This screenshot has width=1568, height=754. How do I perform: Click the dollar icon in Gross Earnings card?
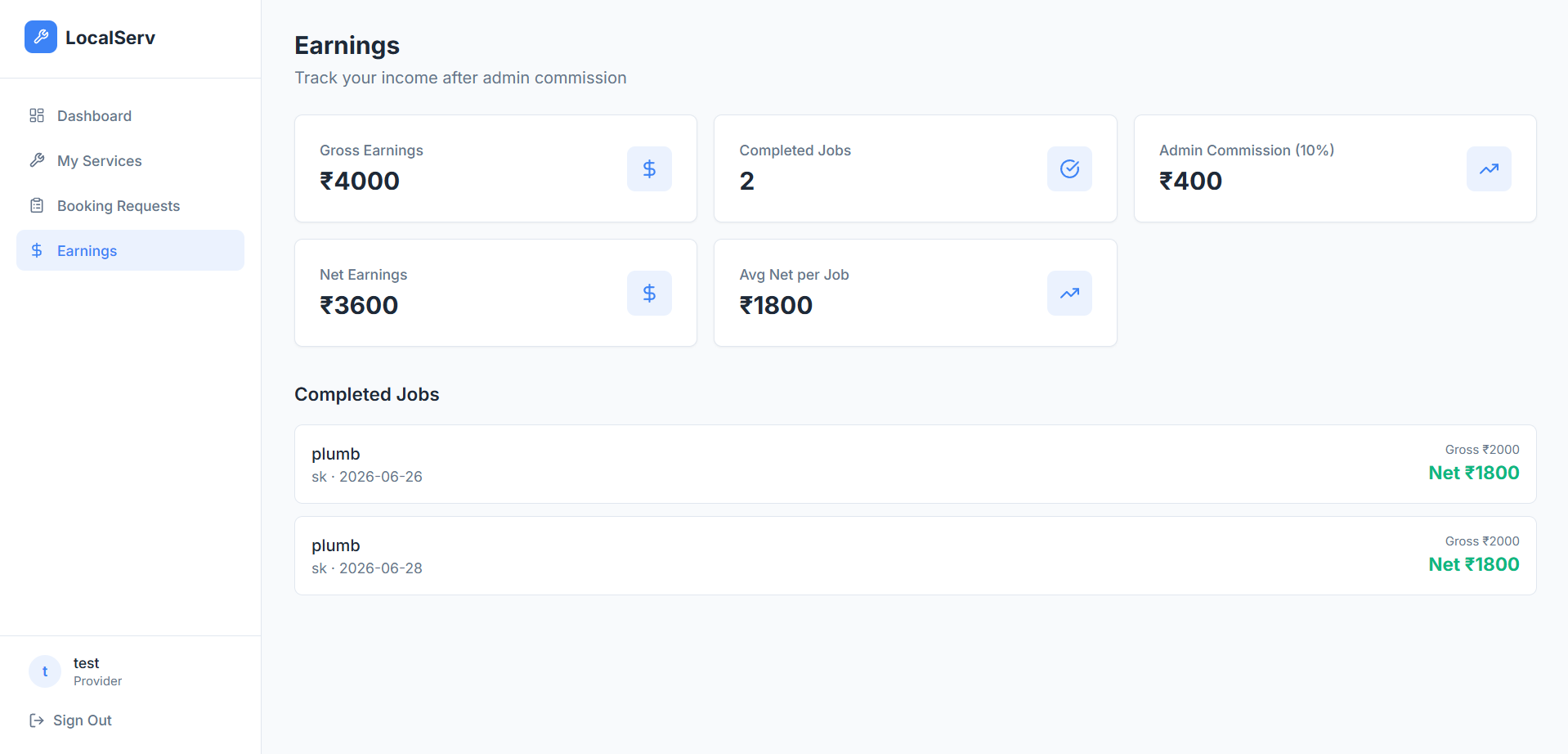point(649,168)
